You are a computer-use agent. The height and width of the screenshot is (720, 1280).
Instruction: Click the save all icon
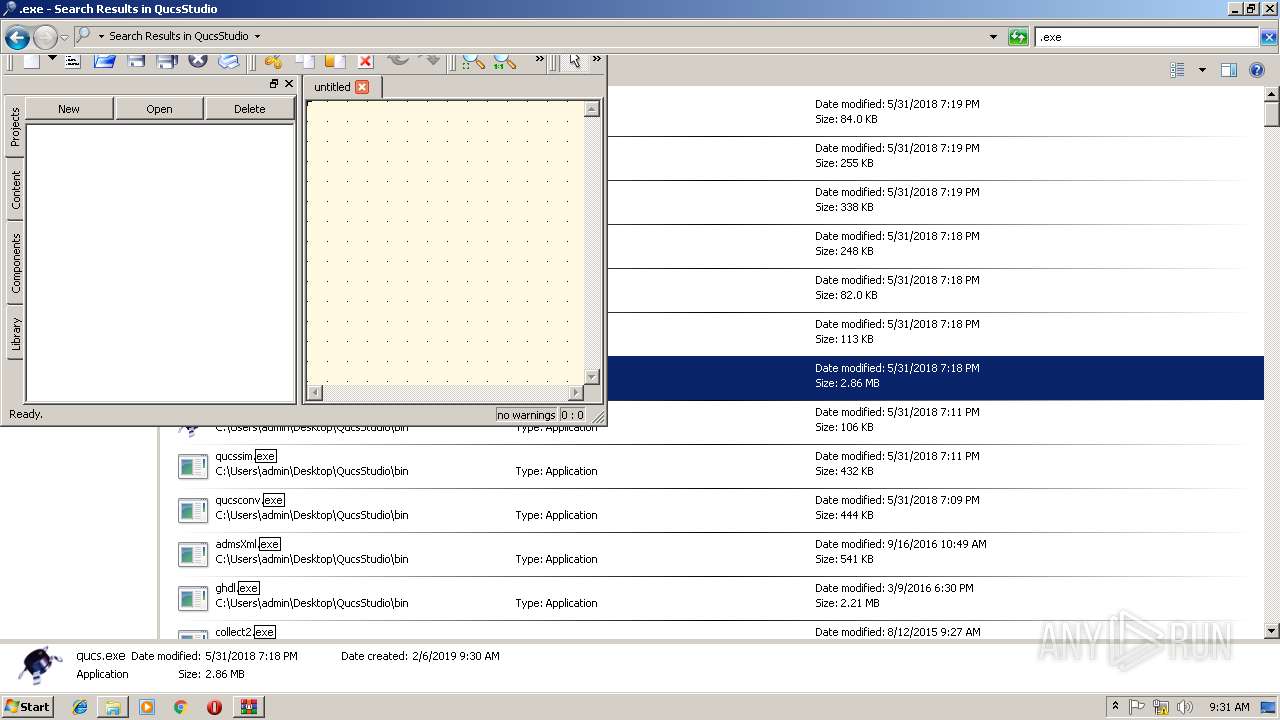click(x=167, y=61)
